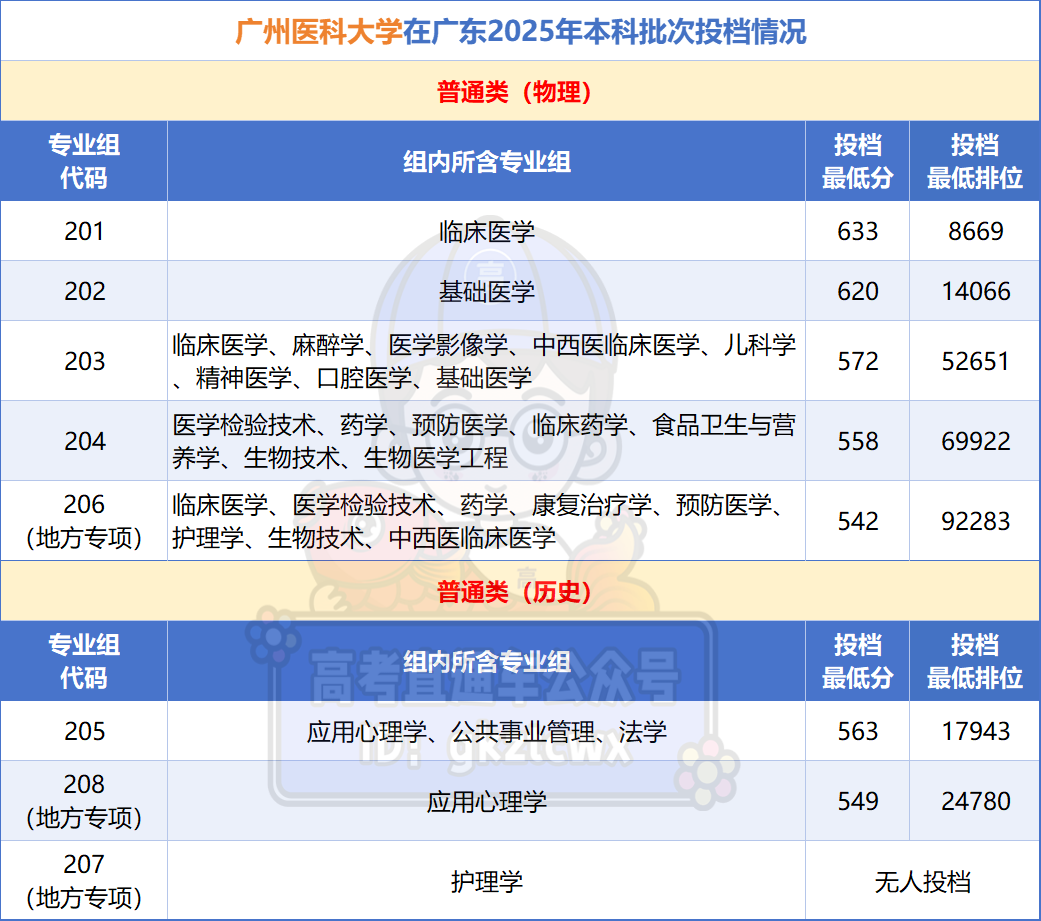Click the minimum score 572

pyautogui.click(x=857, y=361)
